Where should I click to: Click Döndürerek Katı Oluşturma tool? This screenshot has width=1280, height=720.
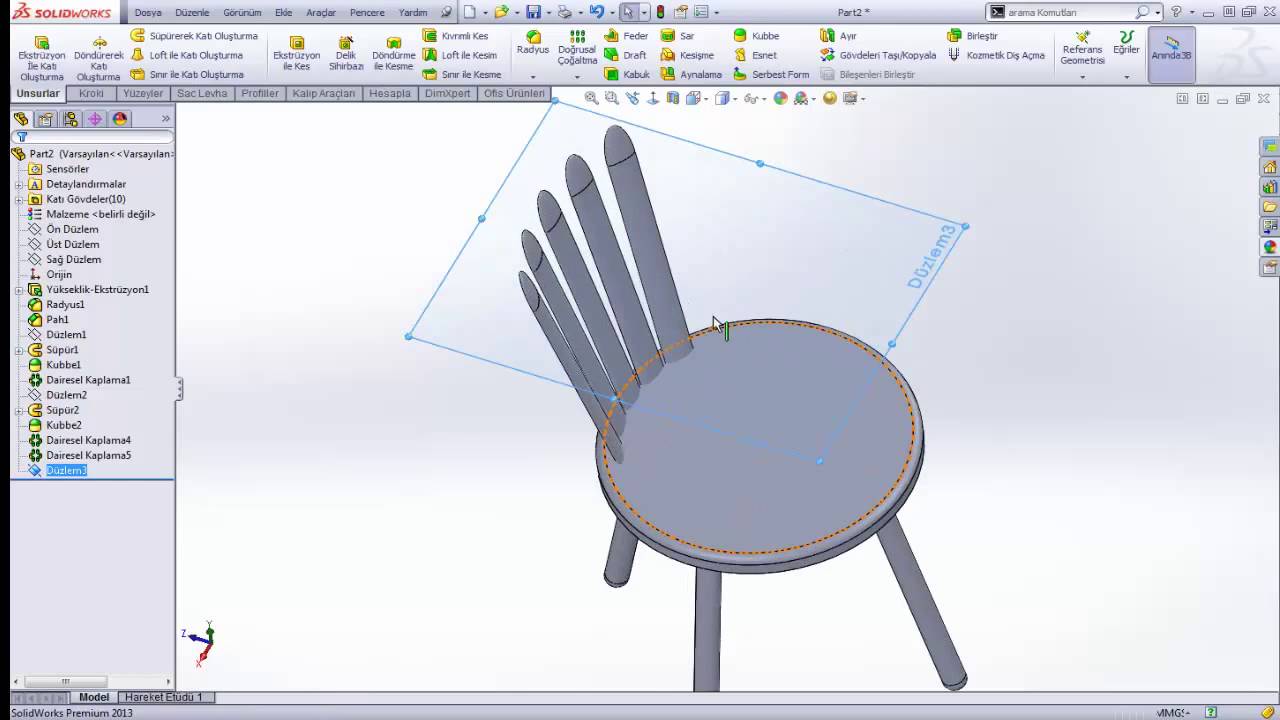[98, 59]
